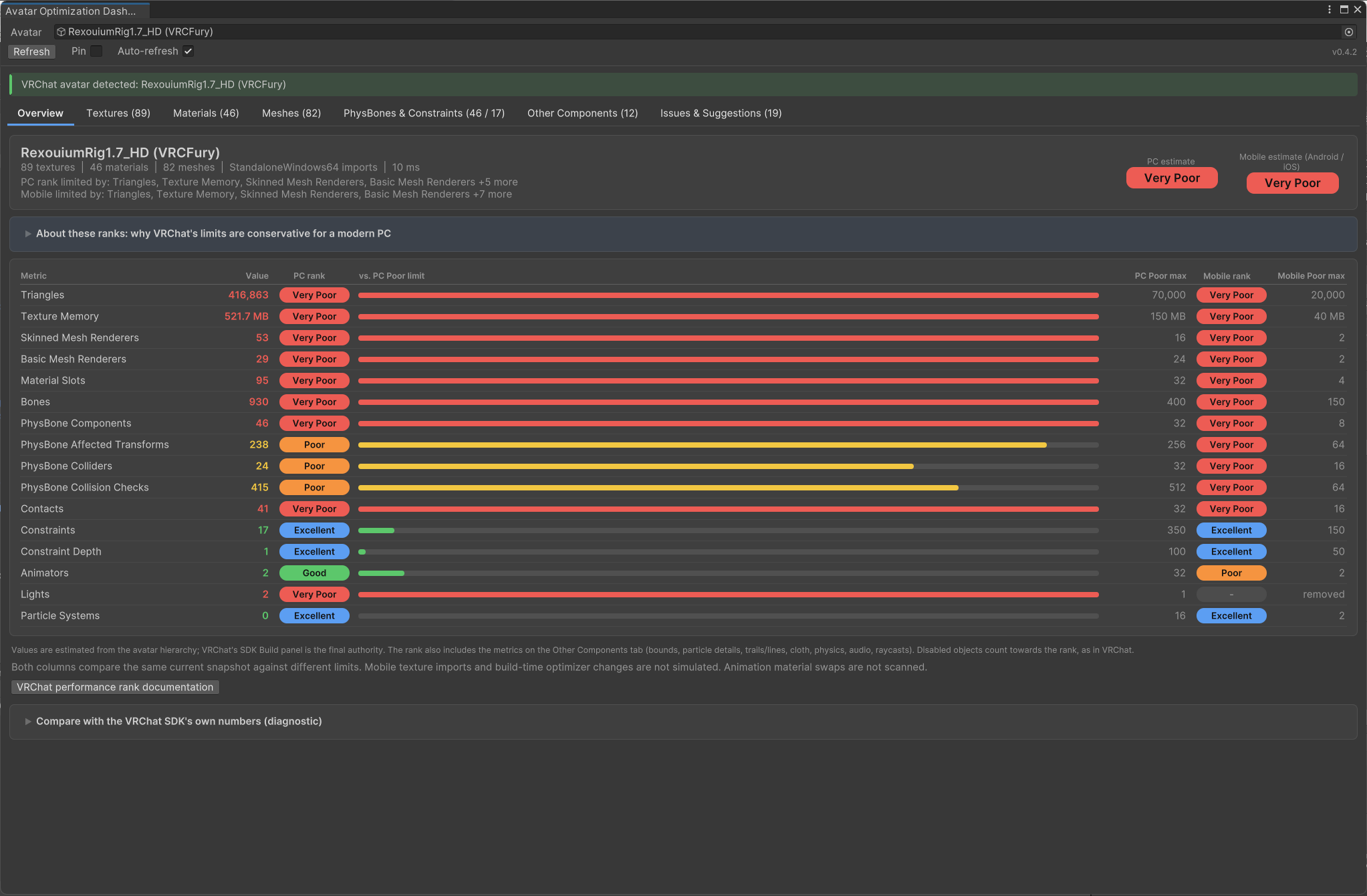This screenshot has width=1367, height=896.
Task: Click the VRChat avatar detected banner
Action: pos(683,85)
